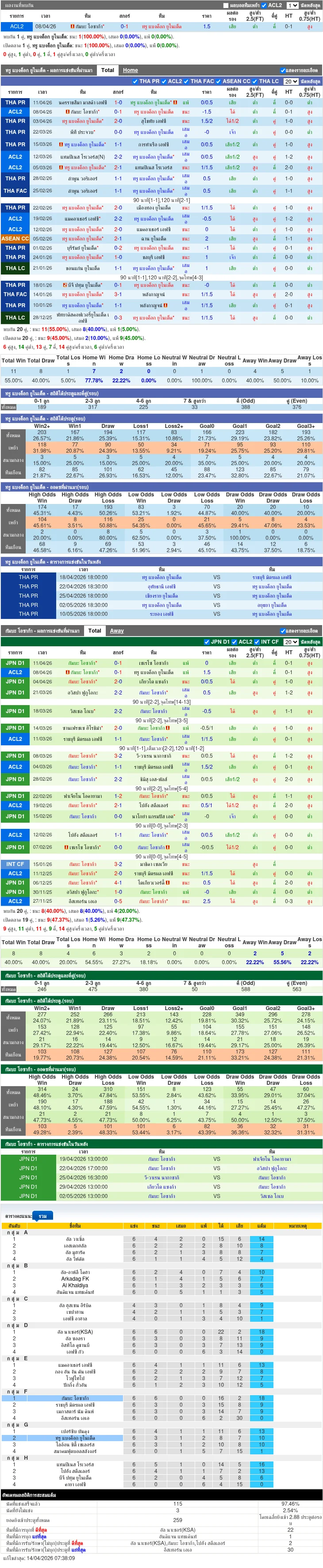Click ACL2 league badge in top match row

(x=17, y=27)
